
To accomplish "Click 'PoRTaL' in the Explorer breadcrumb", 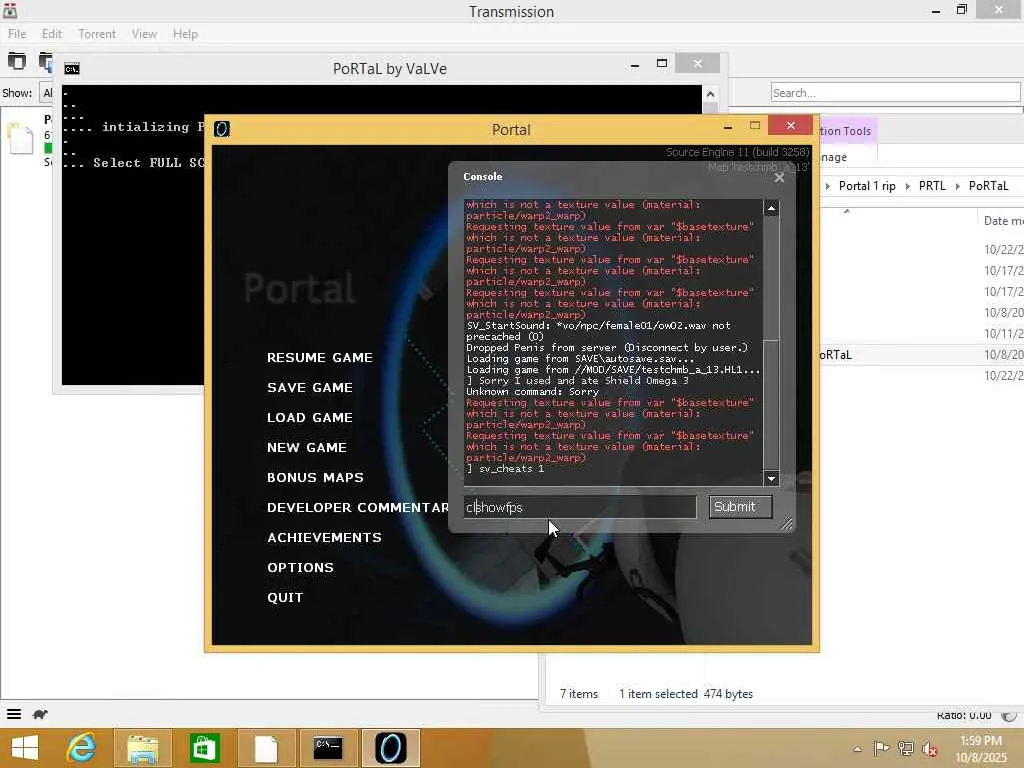I will pyautogui.click(x=988, y=186).
